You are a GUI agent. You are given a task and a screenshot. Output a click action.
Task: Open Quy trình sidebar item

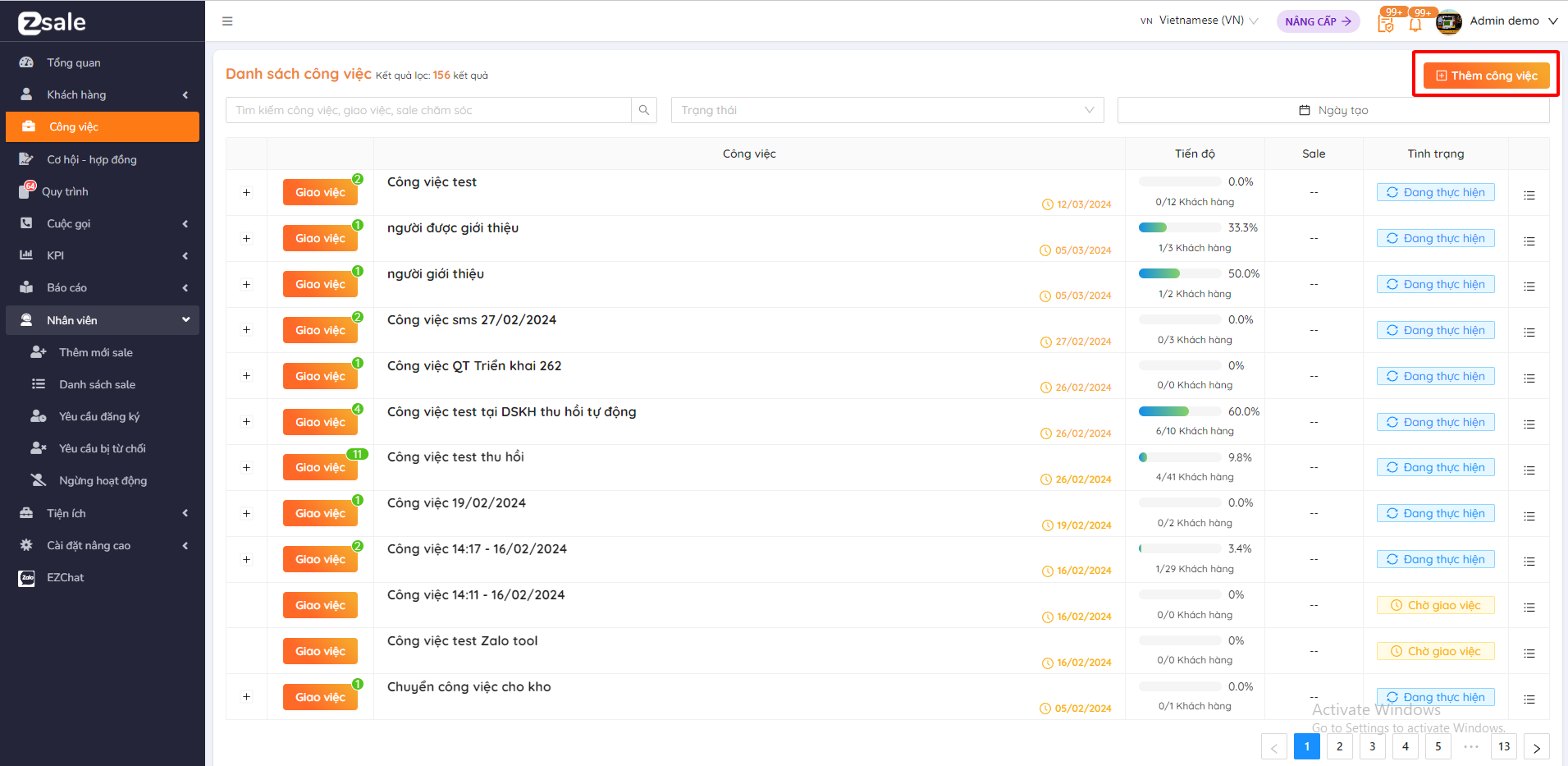coord(103,191)
